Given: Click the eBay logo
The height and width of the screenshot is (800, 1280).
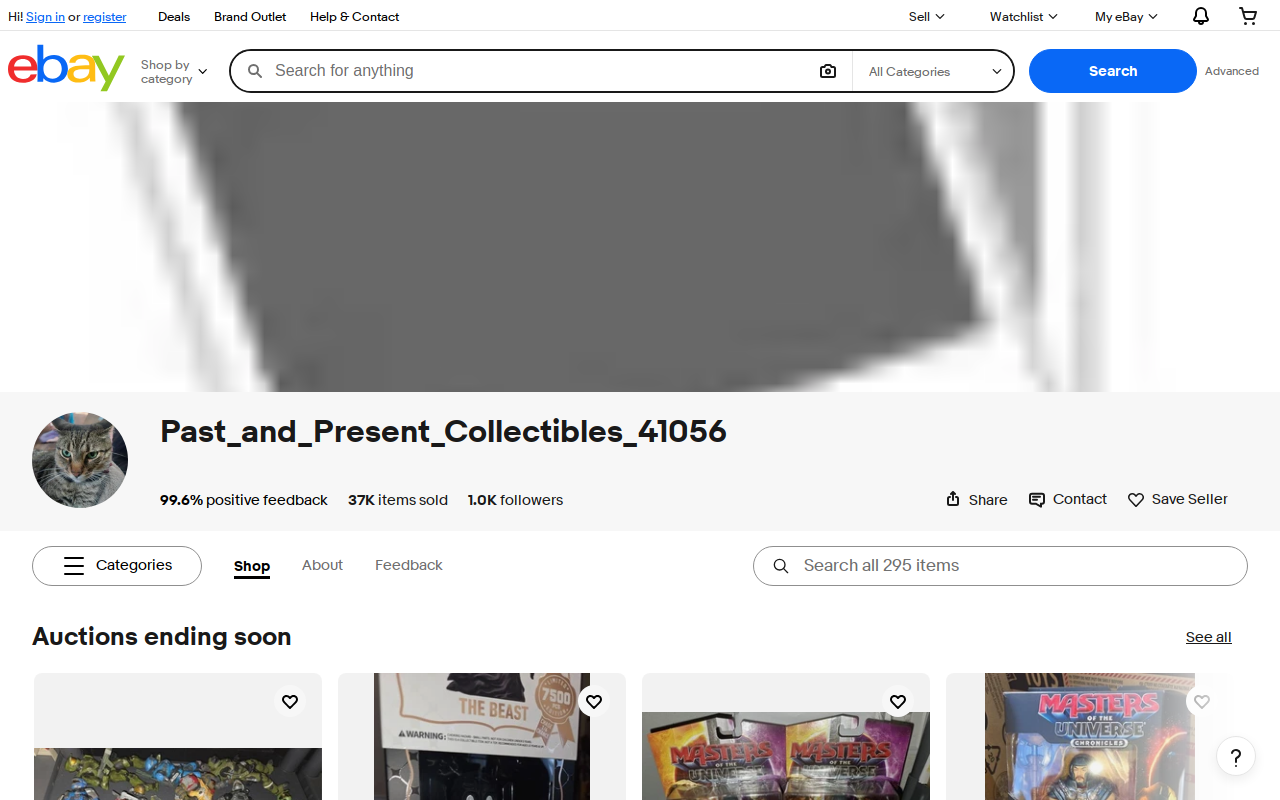Looking at the screenshot, I should pos(66,68).
